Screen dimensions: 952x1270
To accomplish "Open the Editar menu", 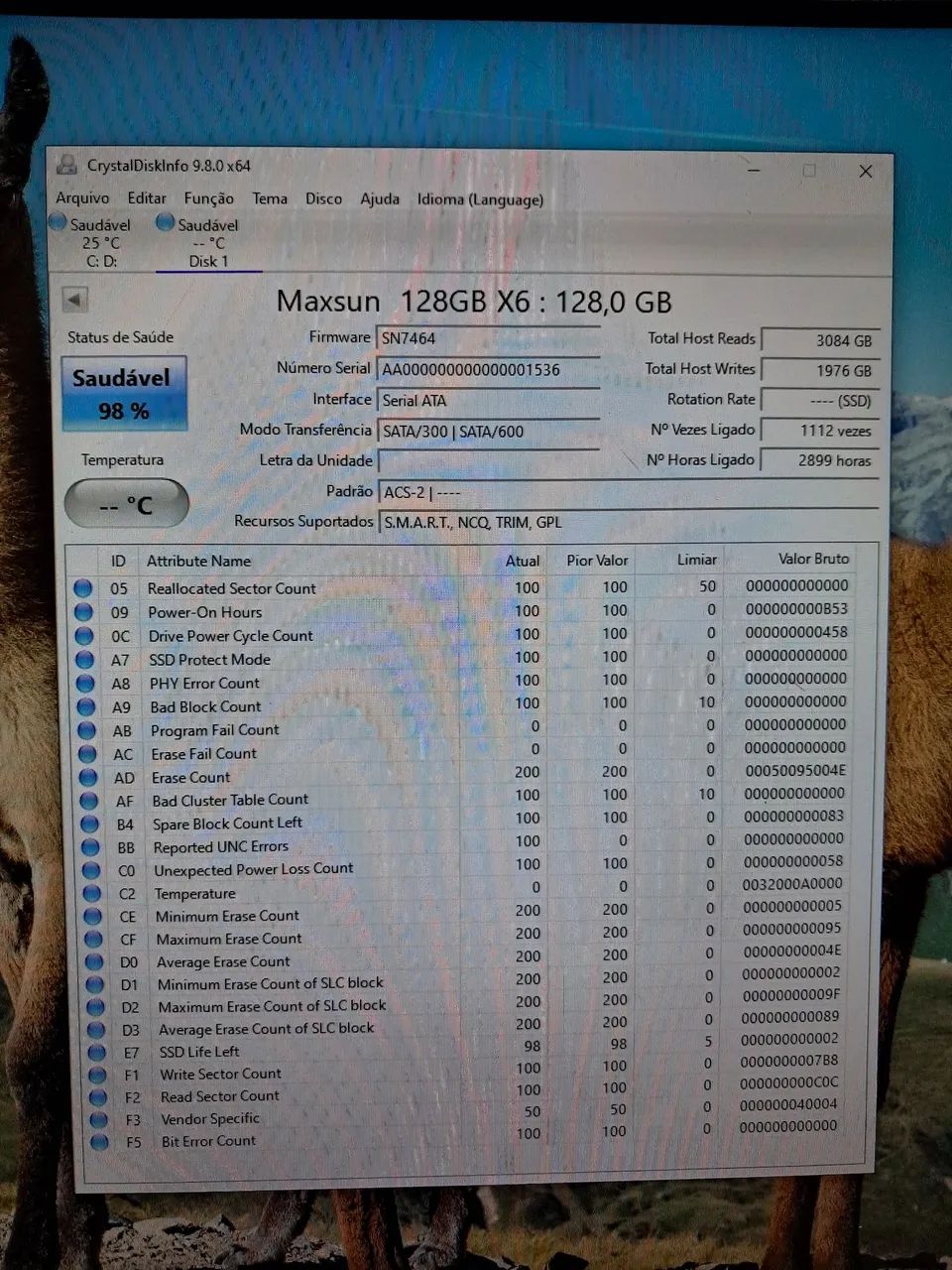I will 147,197.
